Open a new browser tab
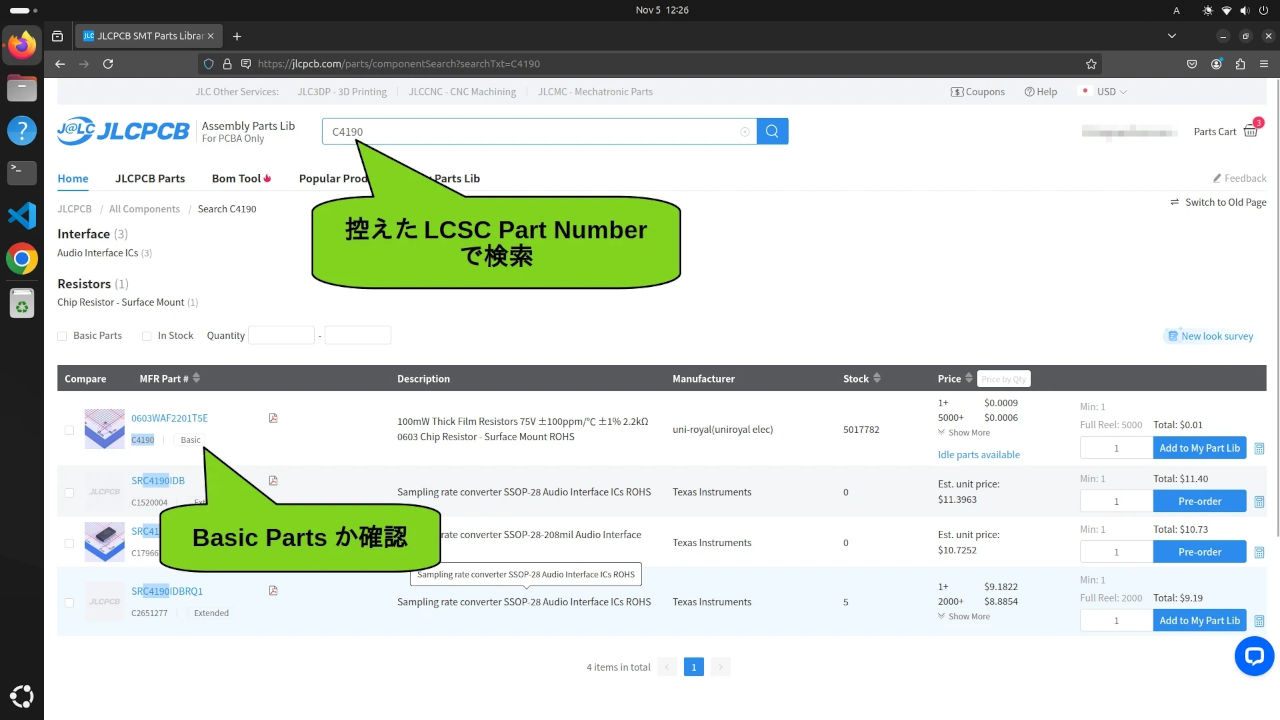This screenshot has height=720, width=1280. [237, 36]
